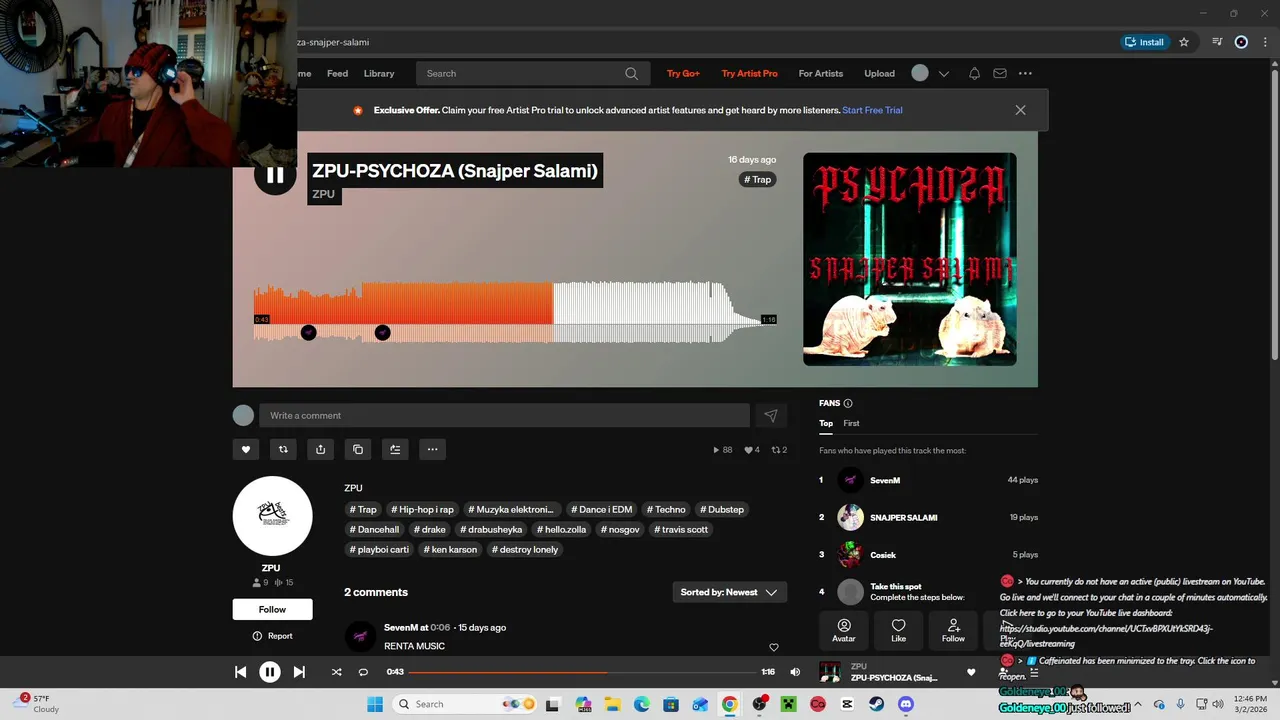Like SevenM's RENTA MUSIC comment
1280x720 pixels.
click(x=773, y=647)
